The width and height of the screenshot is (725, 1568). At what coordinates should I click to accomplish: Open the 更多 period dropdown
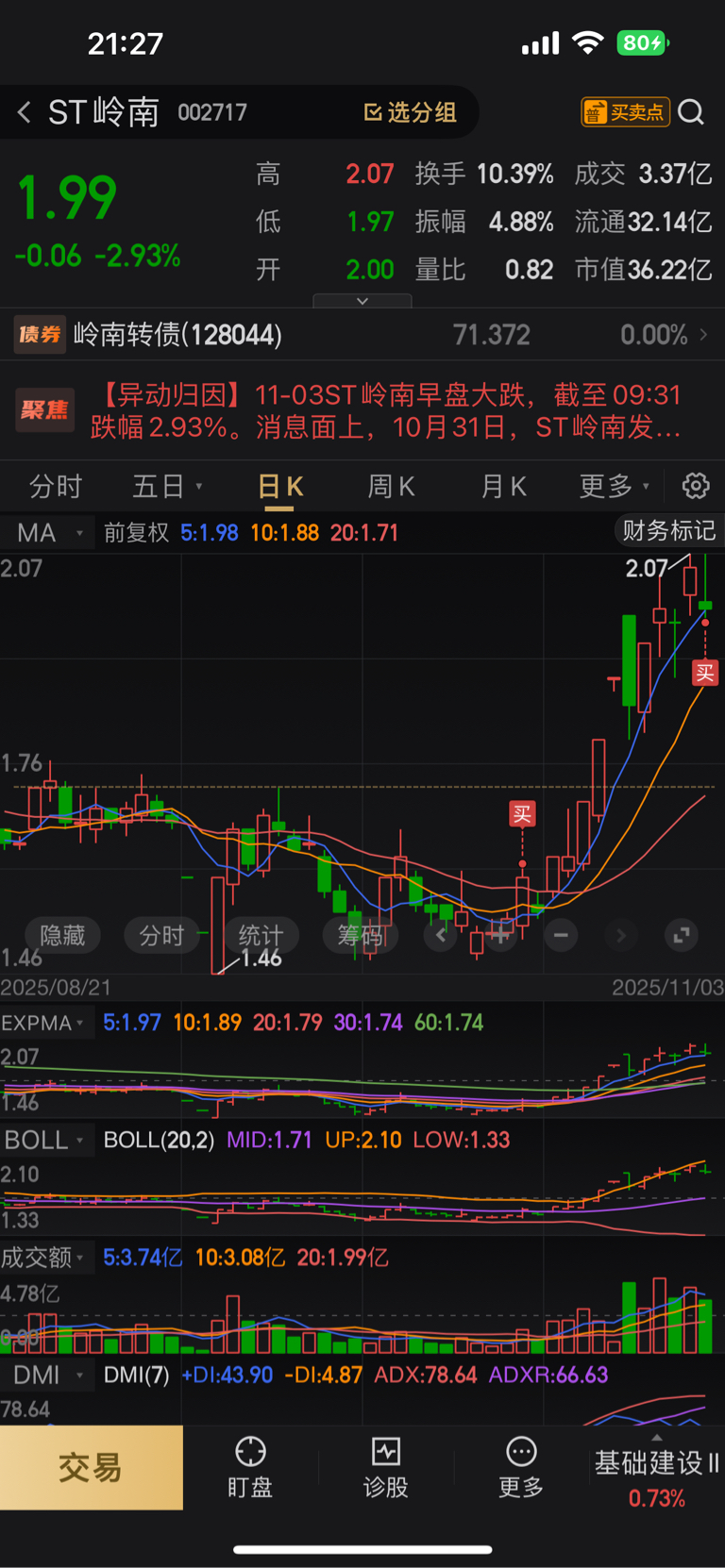615,486
